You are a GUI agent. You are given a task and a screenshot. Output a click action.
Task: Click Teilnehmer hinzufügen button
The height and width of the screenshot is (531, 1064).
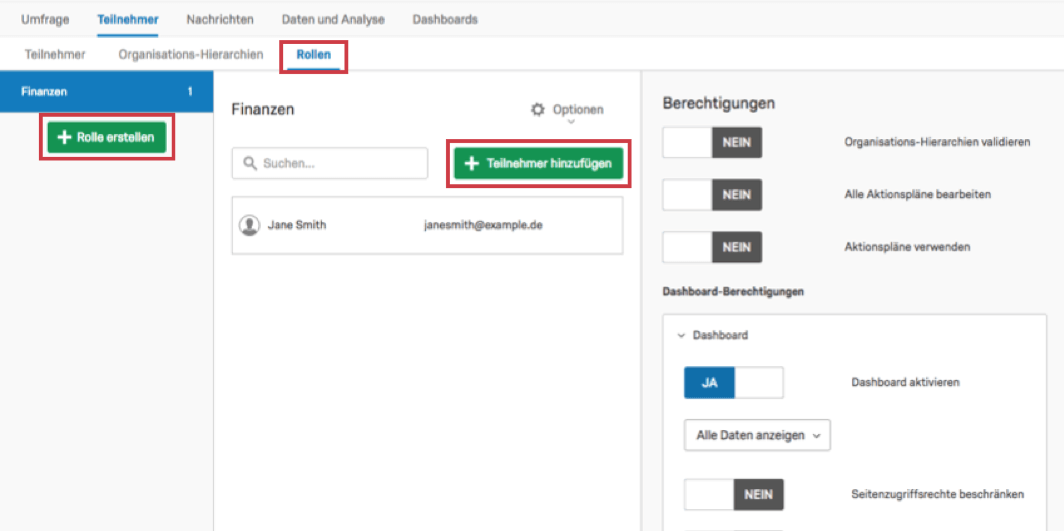[538, 163]
